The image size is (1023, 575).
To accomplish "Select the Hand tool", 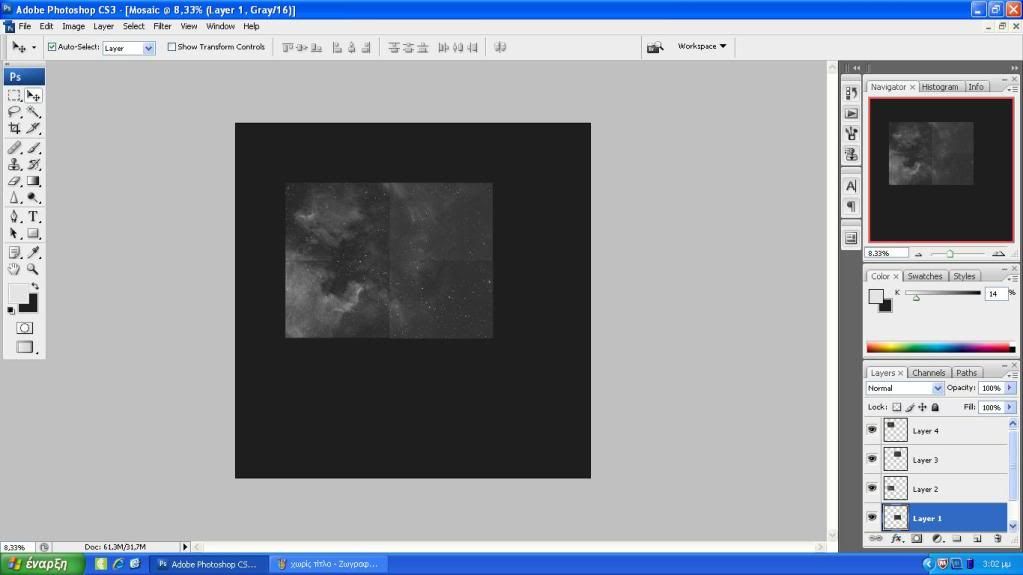I will click(15, 269).
